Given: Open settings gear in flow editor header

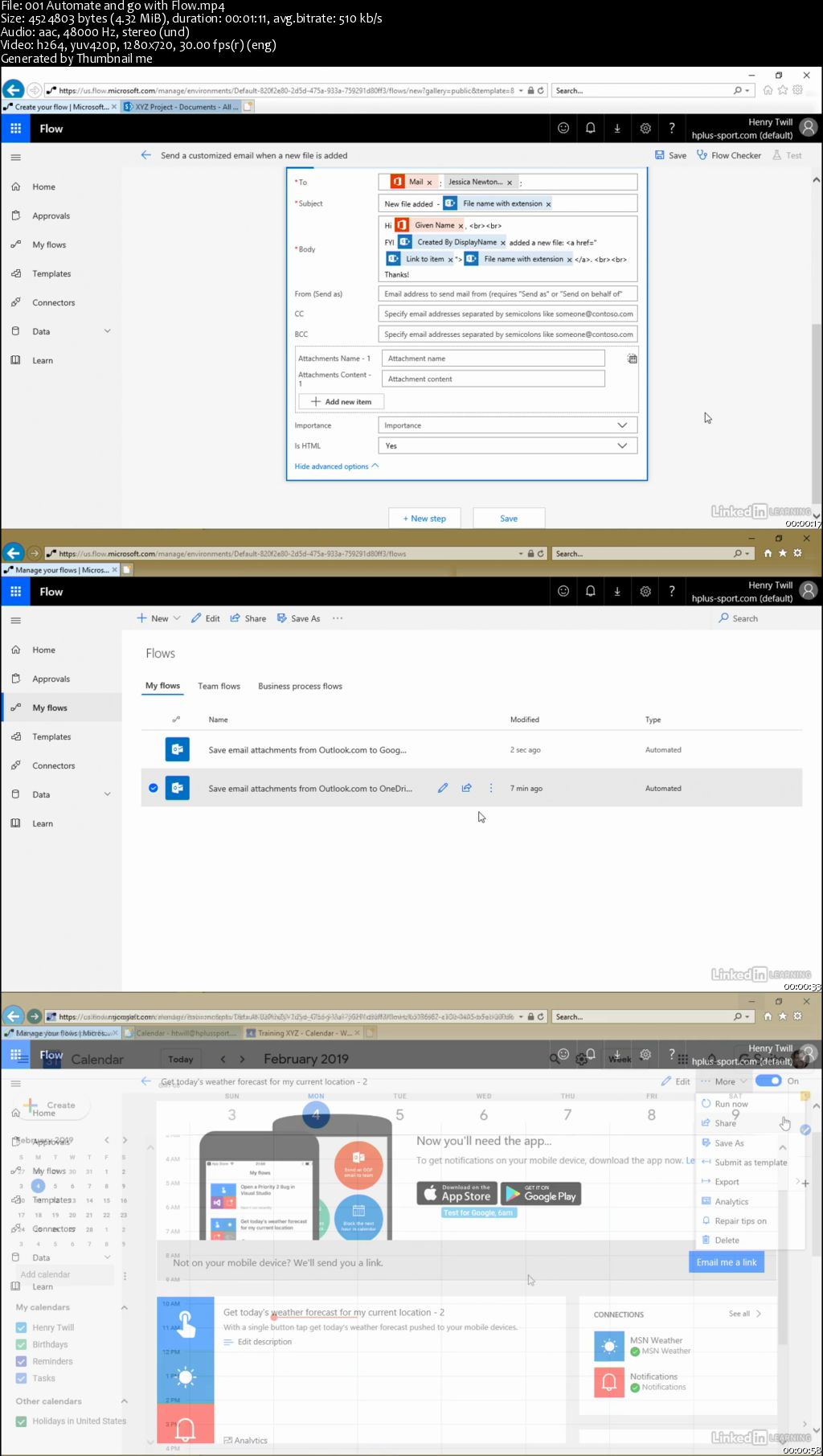Looking at the screenshot, I should click(645, 128).
